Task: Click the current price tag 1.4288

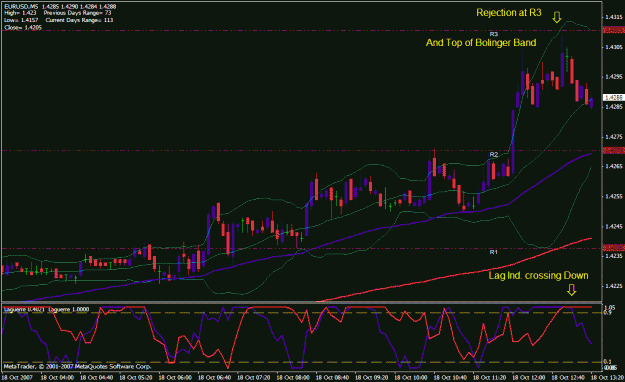Action: pos(614,97)
